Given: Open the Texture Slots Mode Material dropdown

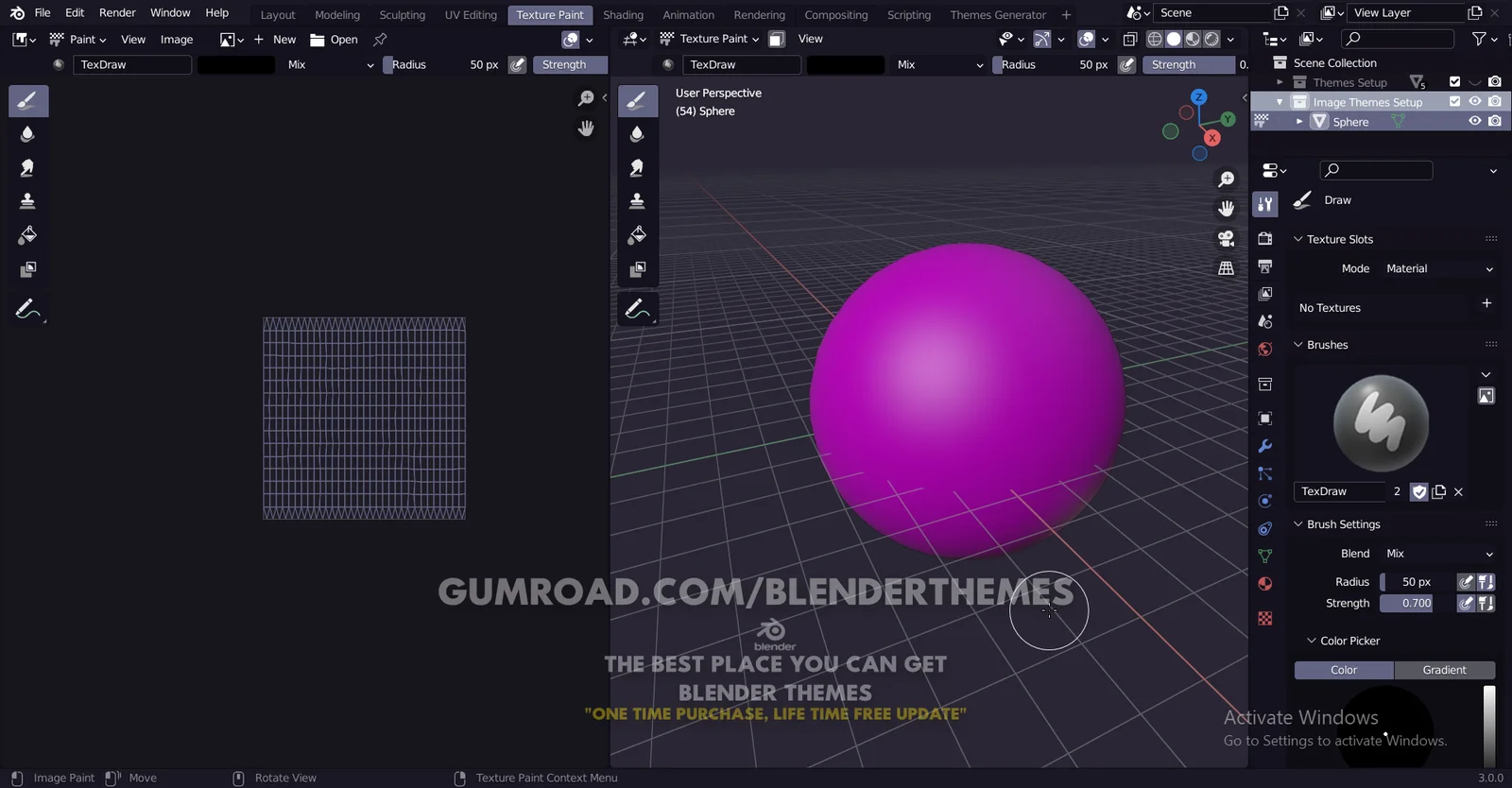Looking at the screenshot, I should click(x=1438, y=269).
